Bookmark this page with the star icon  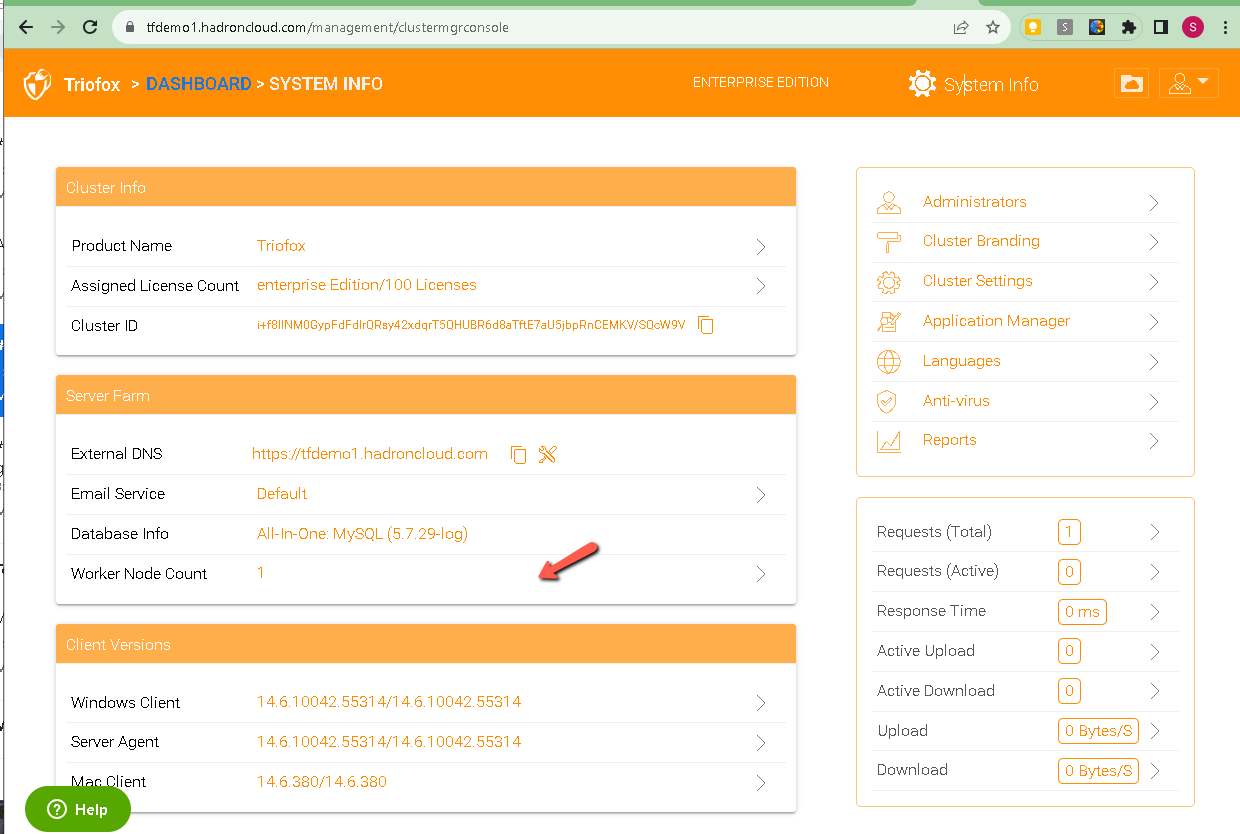993,27
